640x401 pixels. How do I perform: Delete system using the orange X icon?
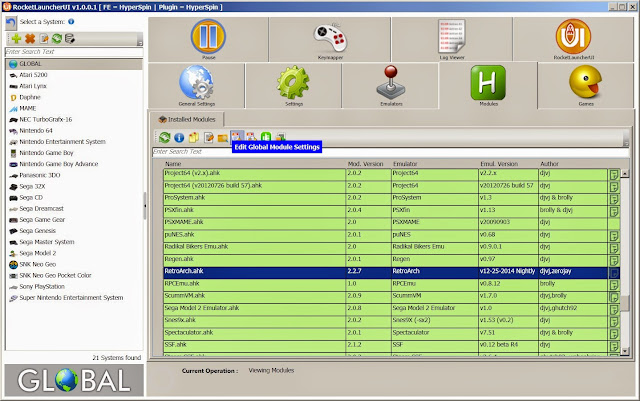pos(30,39)
